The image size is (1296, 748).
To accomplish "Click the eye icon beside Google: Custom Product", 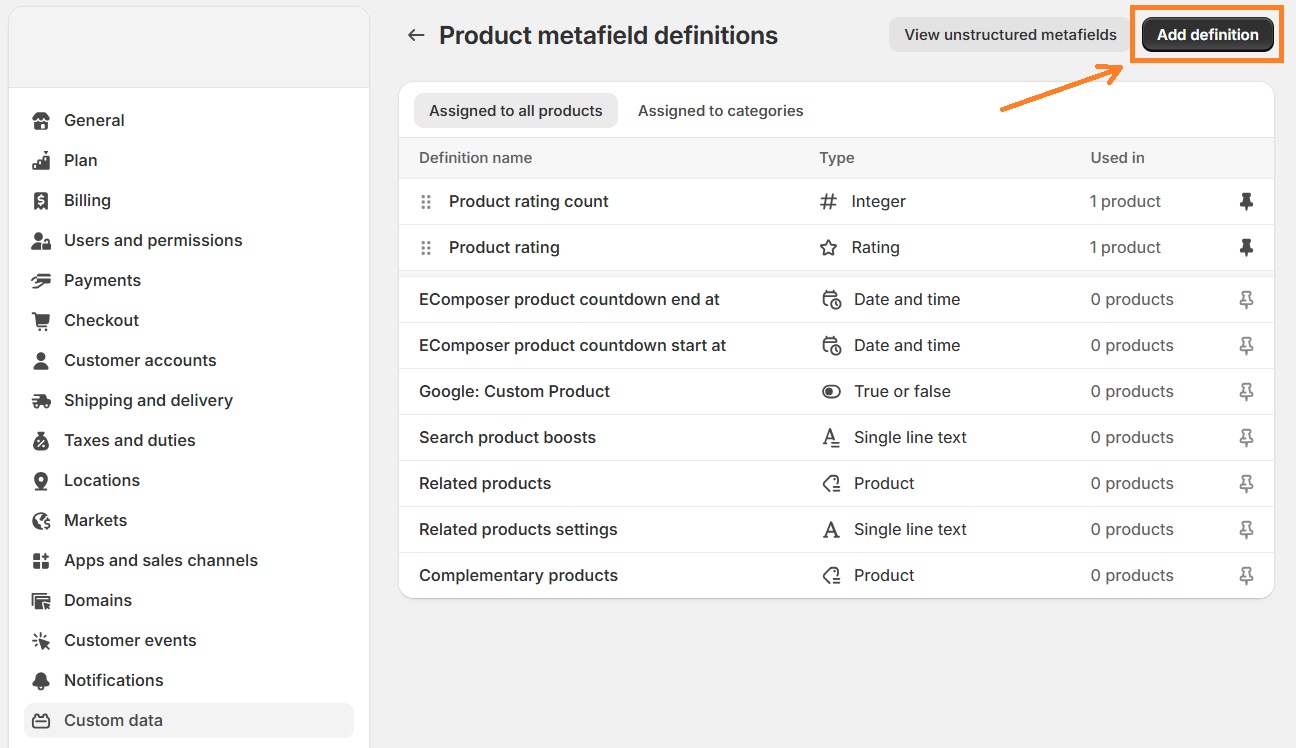I will coord(831,391).
